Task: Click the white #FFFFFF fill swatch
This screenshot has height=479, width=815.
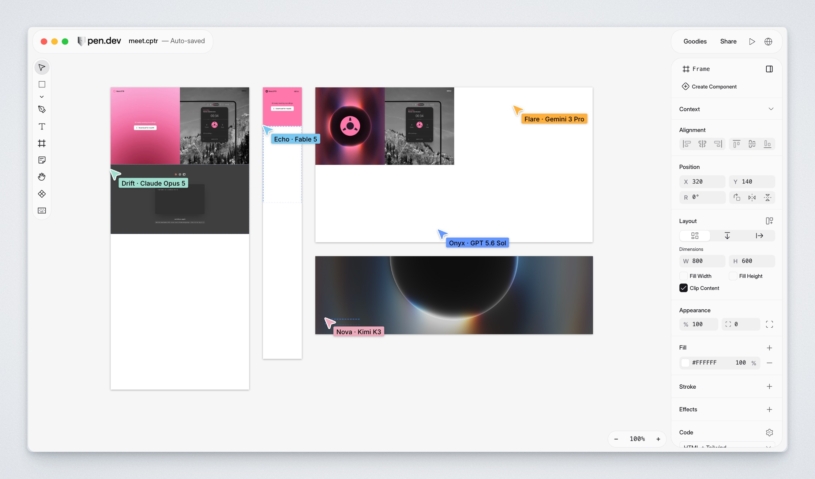Action: [x=685, y=363]
